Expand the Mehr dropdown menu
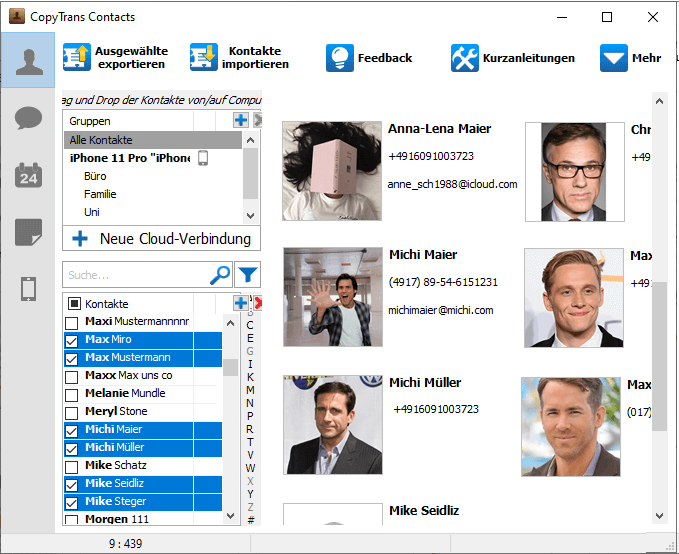Viewport: 679px width, 554px height. click(x=630, y=58)
